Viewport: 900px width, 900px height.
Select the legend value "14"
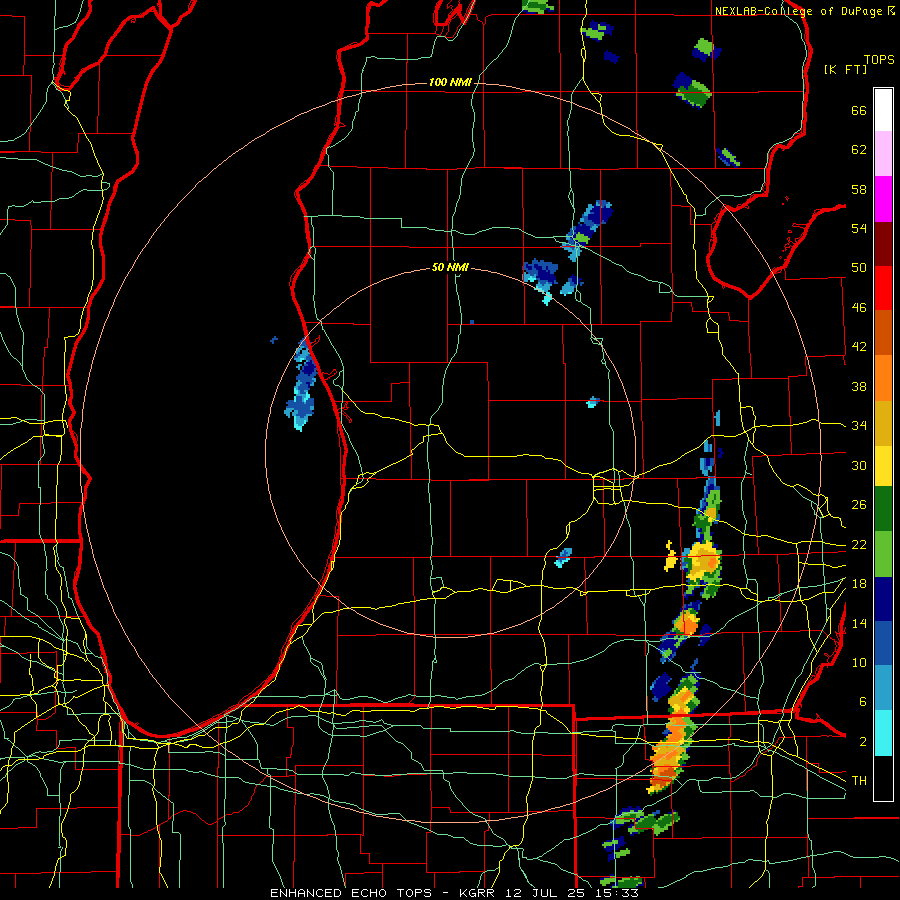859,623
